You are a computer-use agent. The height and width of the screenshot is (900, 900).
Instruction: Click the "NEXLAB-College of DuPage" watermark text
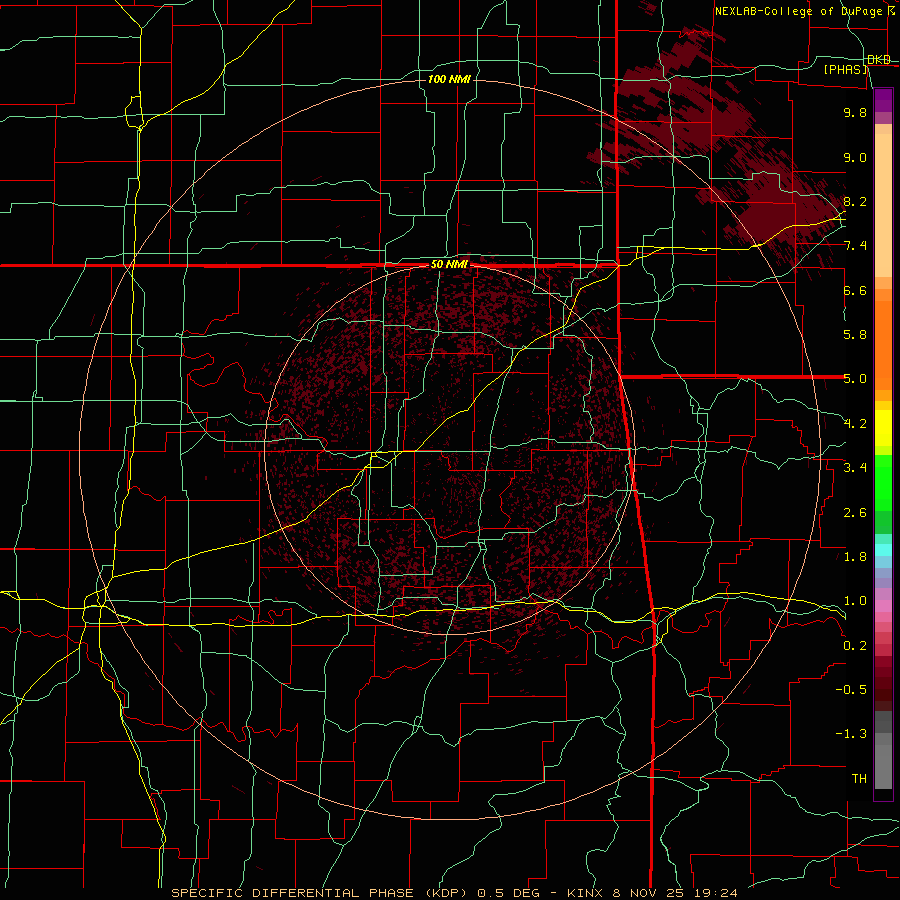tap(799, 11)
